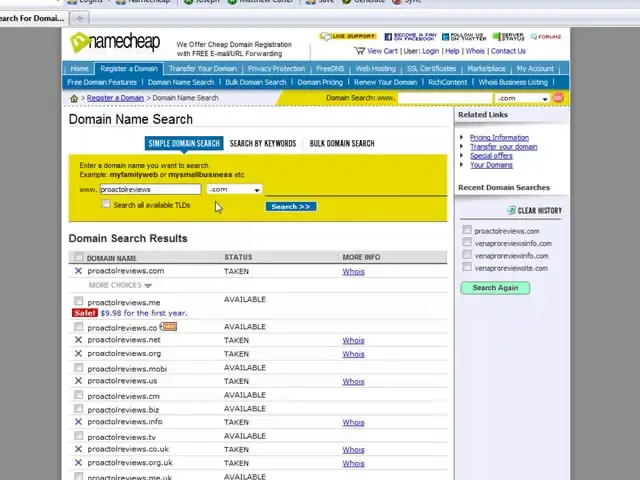Open Whois link for proactolreviews.org
Screen dimensions: 640x480
(353, 354)
